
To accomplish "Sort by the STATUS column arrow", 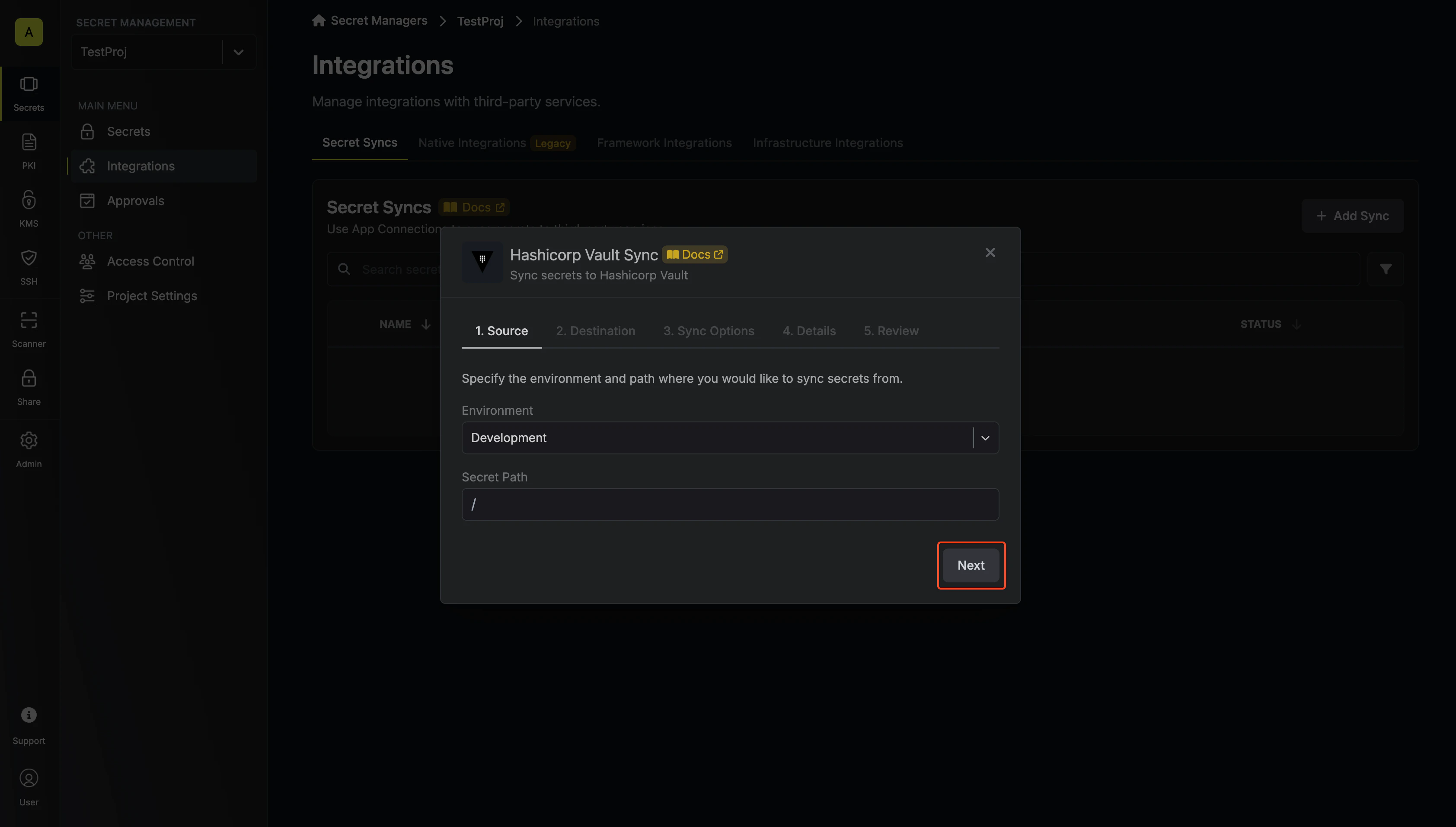I will pyautogui.click(x=1296, y=324).
